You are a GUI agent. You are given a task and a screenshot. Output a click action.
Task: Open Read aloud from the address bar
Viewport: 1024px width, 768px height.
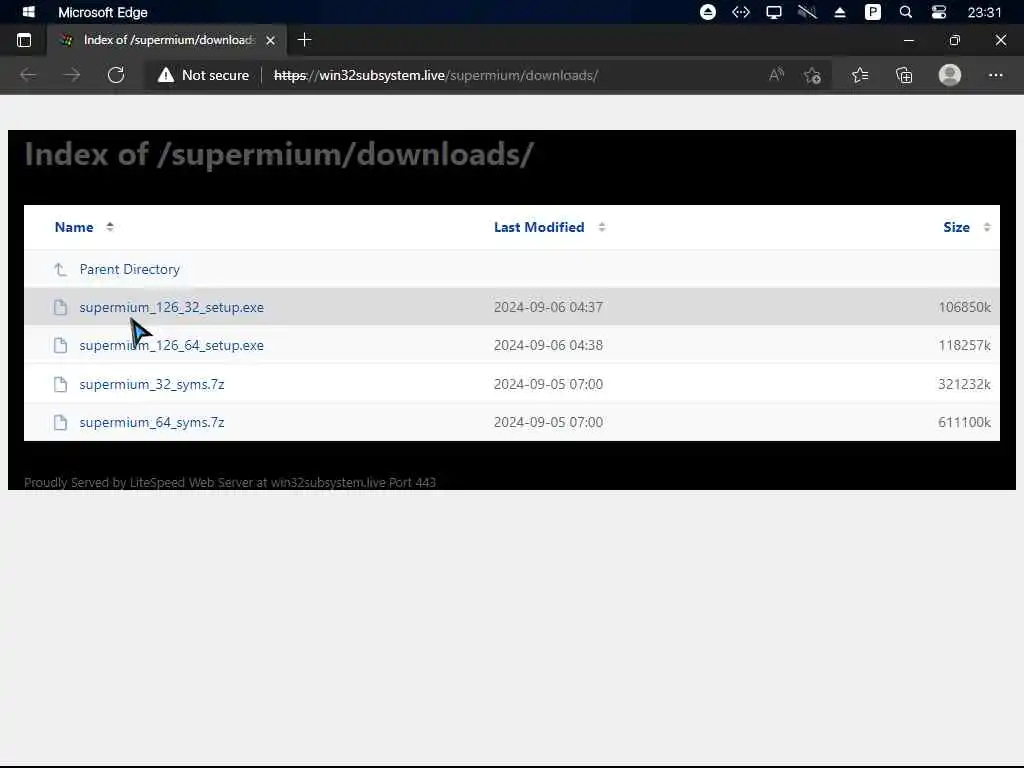[x=776, y=75]
